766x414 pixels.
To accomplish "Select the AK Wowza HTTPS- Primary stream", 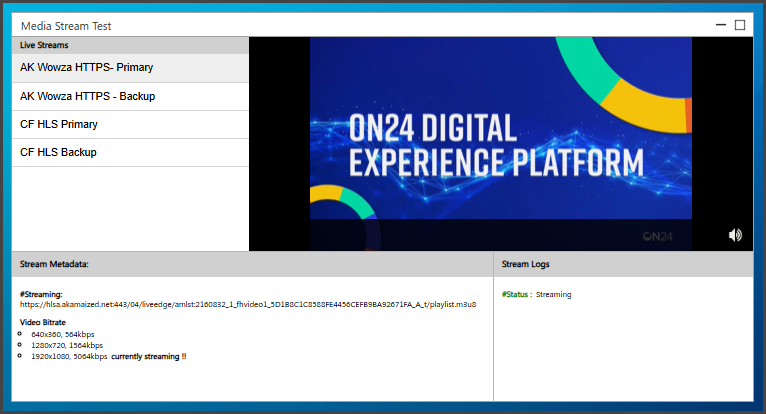I will click(130, 68).
